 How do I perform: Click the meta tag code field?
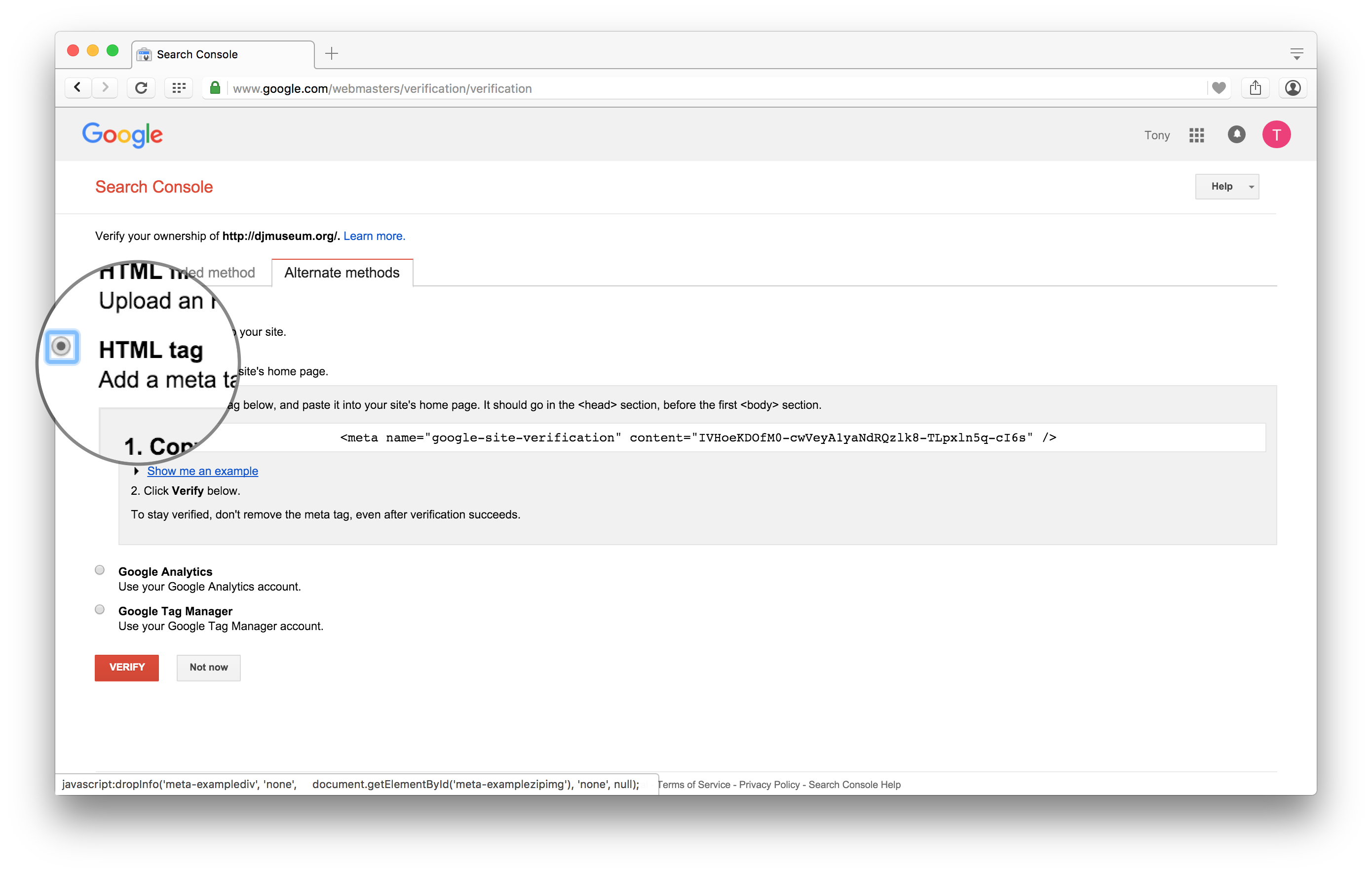point(697,437)
